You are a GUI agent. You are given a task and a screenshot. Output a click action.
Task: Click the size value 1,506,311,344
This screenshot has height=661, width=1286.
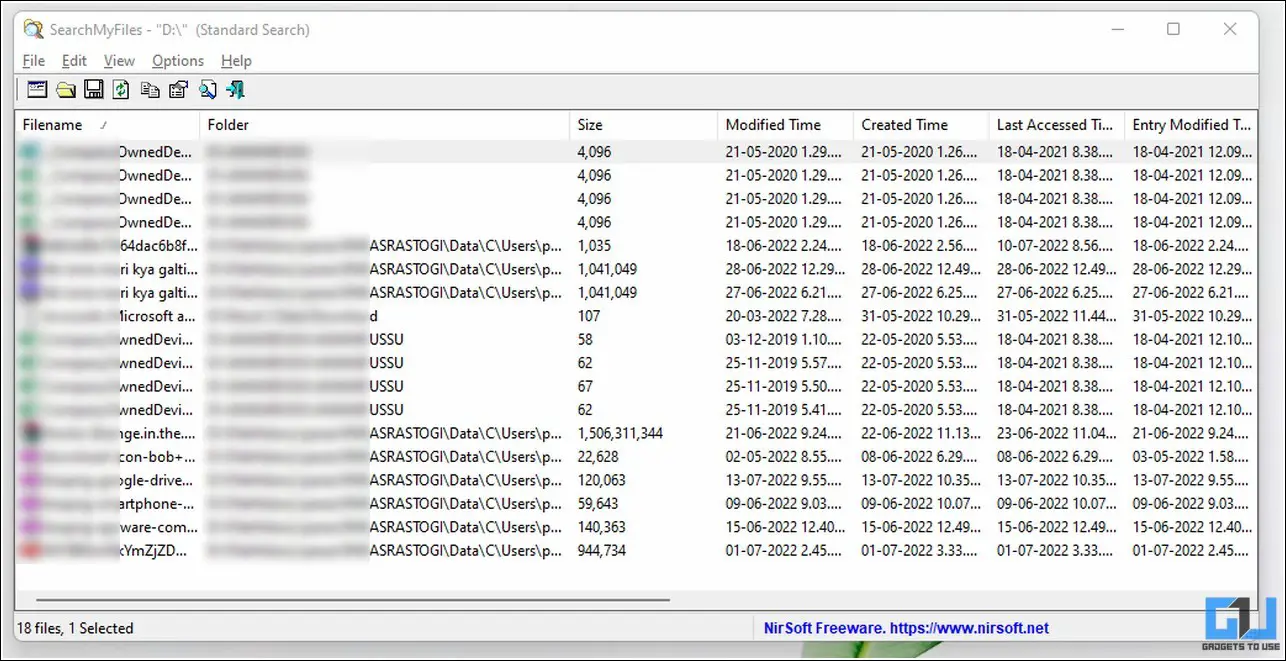(x=620, y=433)
